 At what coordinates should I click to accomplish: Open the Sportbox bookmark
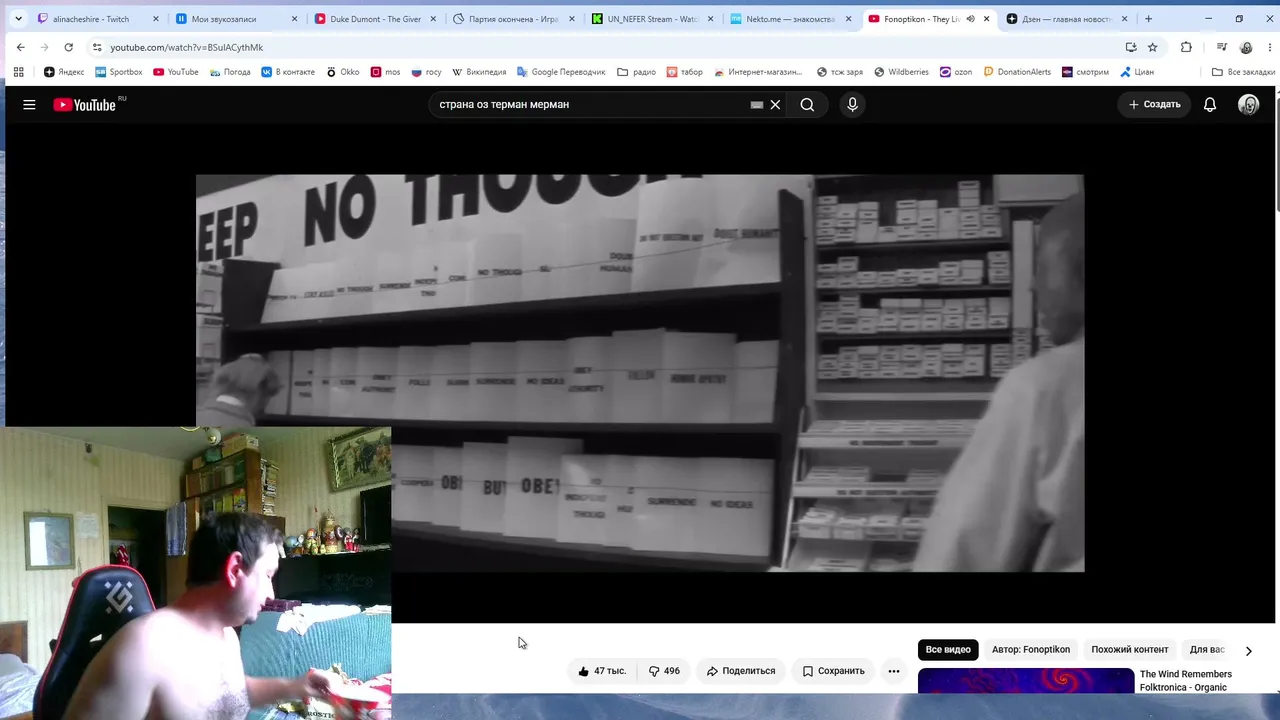(x=119, y=72)
